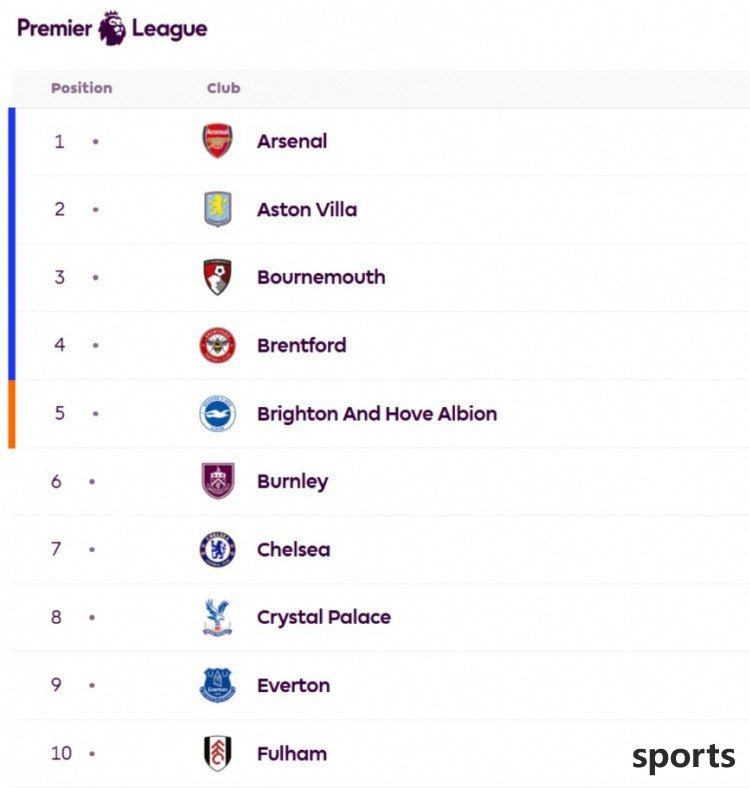Click the position number 10
750x788 pixels.
[x=61, y=753]
